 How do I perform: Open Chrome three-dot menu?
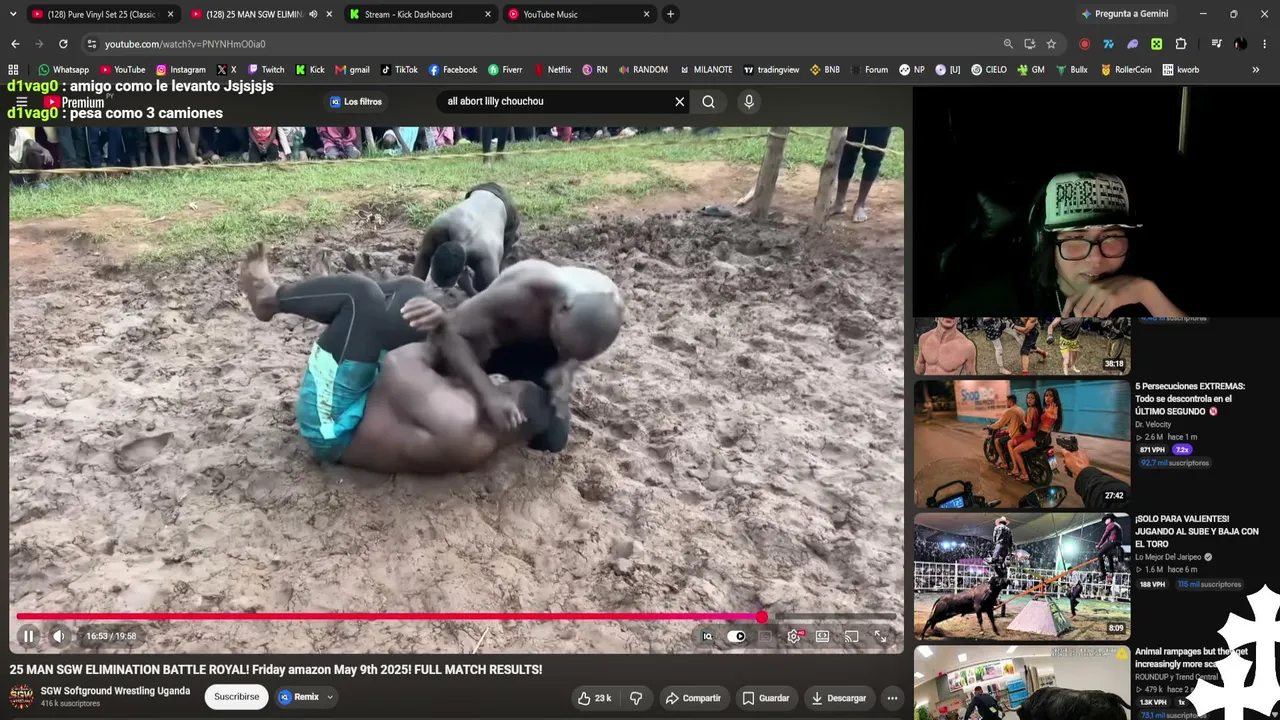pos(1265,44)
